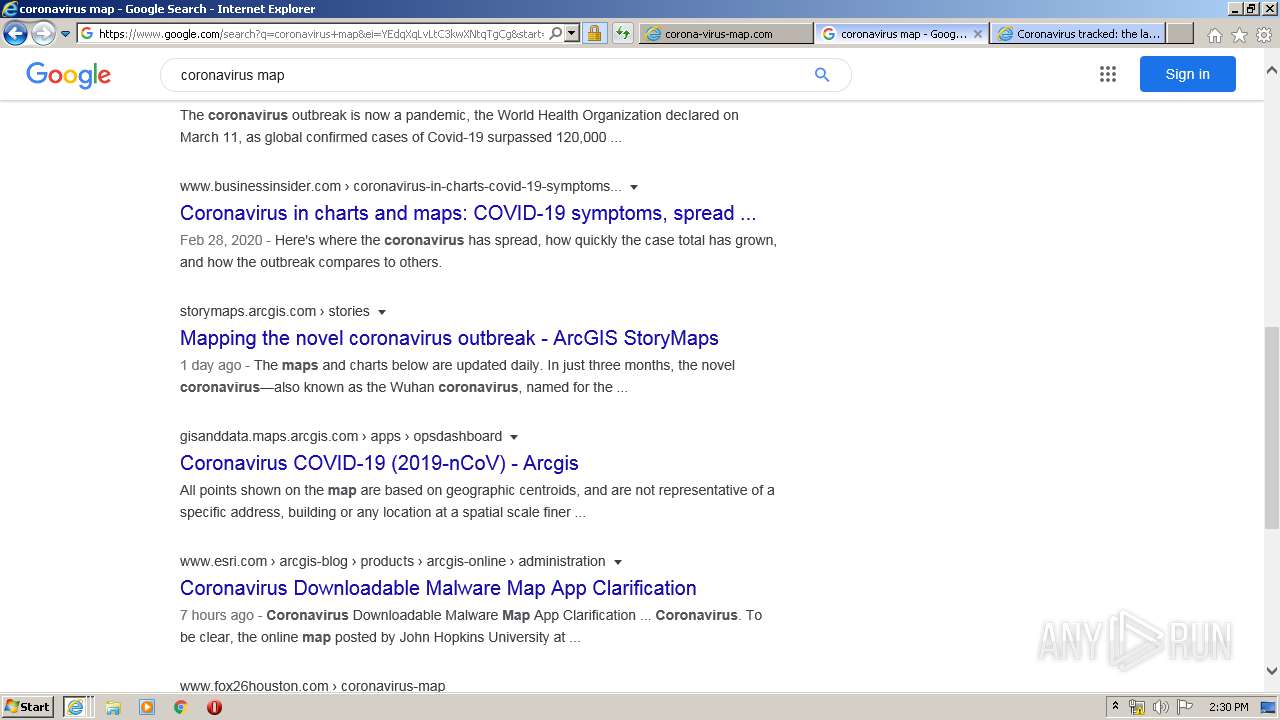Screen dimensions: 1280x720
Task: Expand www.esri.com result options arrow
Action: click(618, 562)
